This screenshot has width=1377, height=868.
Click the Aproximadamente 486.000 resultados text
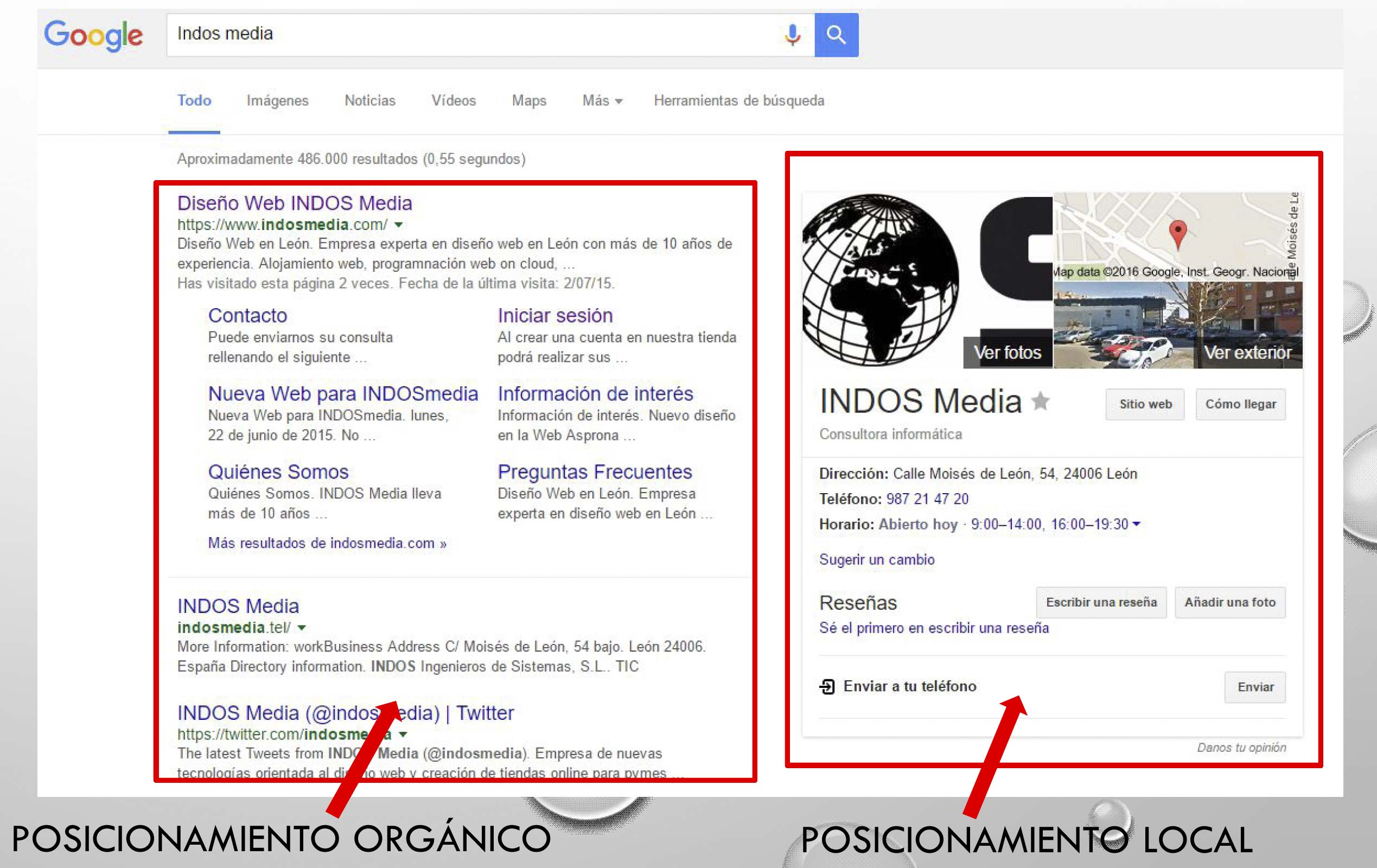[351, 158]
